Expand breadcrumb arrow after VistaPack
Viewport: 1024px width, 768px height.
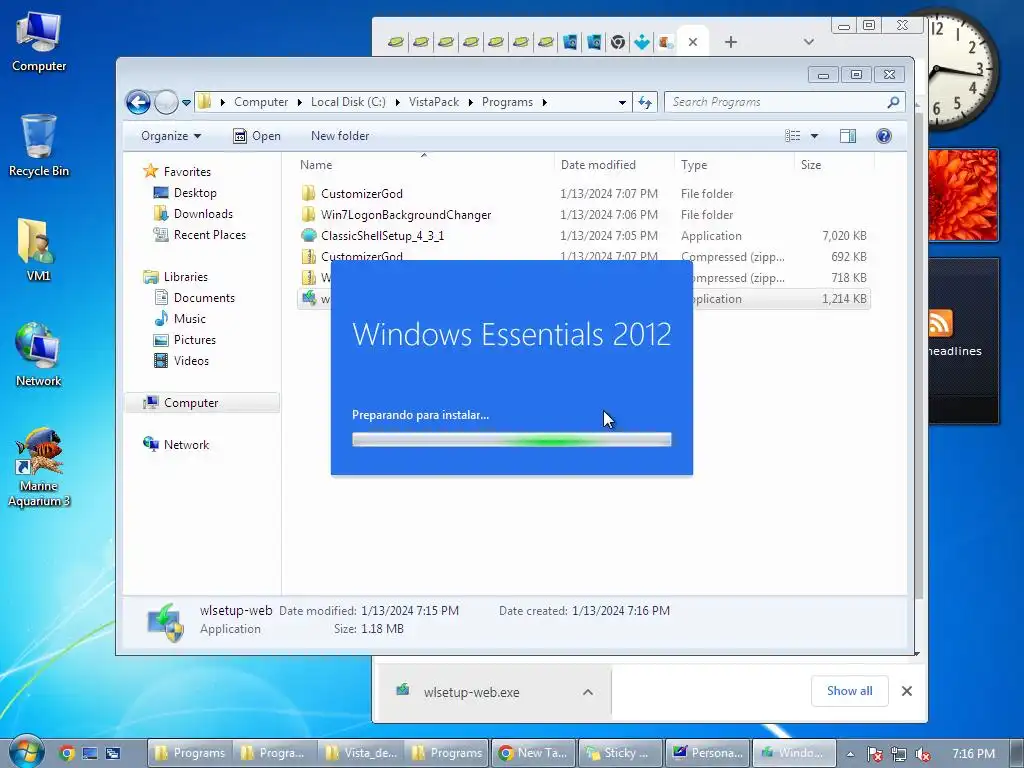pyautogui.click(x=470, y=102)
